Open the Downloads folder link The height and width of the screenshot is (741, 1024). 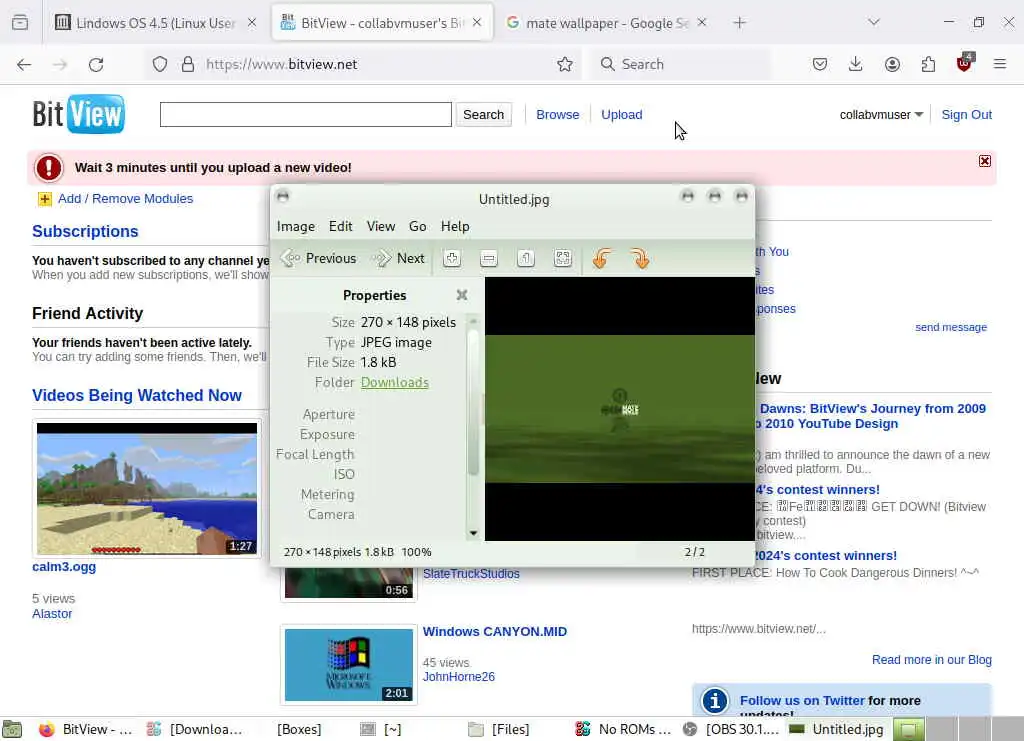(394, 383)
